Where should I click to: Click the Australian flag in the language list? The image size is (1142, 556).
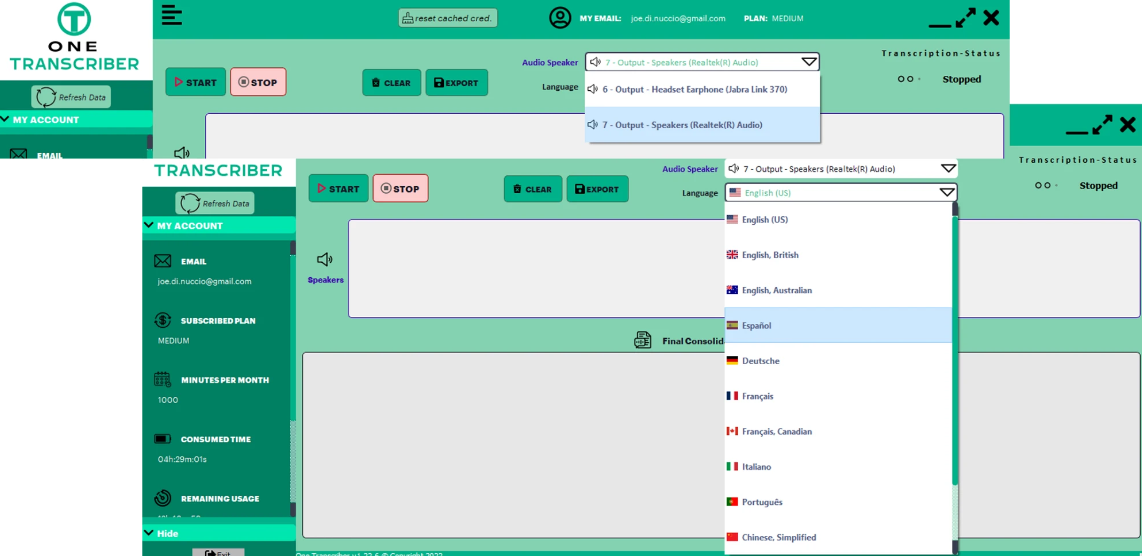tap(733, 290)
